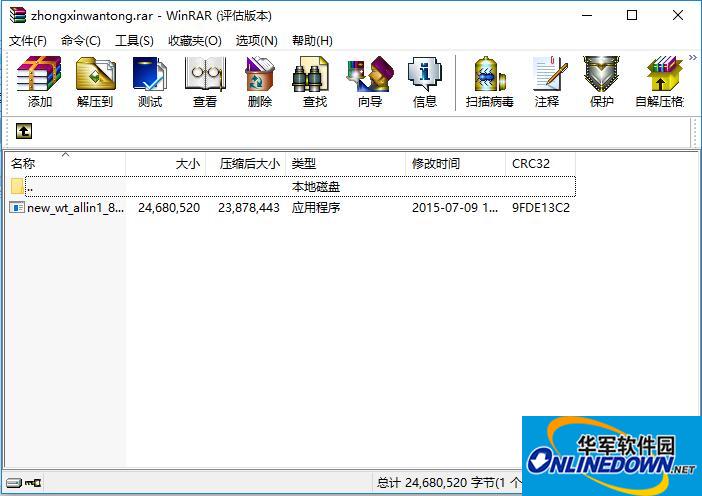Click the address bar path field

(x=363, y=131)
